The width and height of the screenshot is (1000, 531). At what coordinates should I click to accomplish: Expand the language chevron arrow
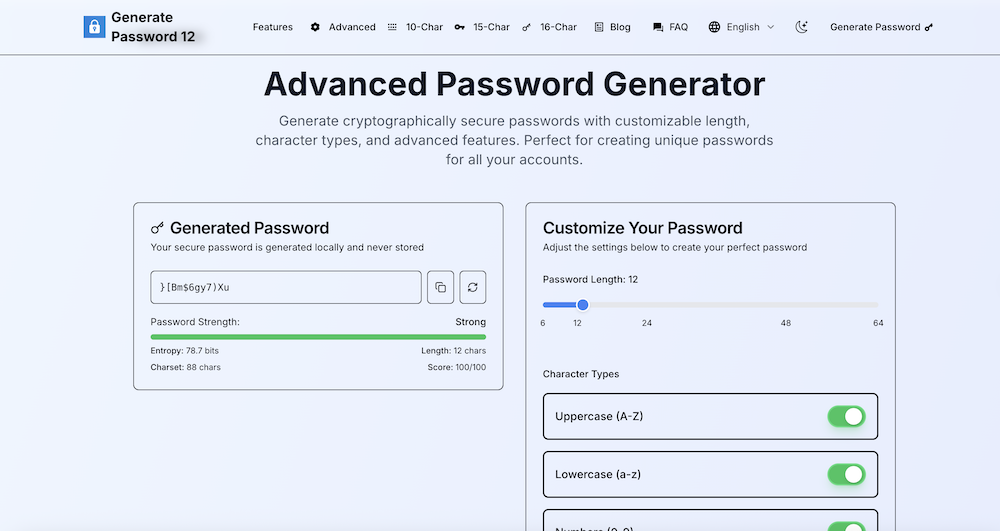771,27
